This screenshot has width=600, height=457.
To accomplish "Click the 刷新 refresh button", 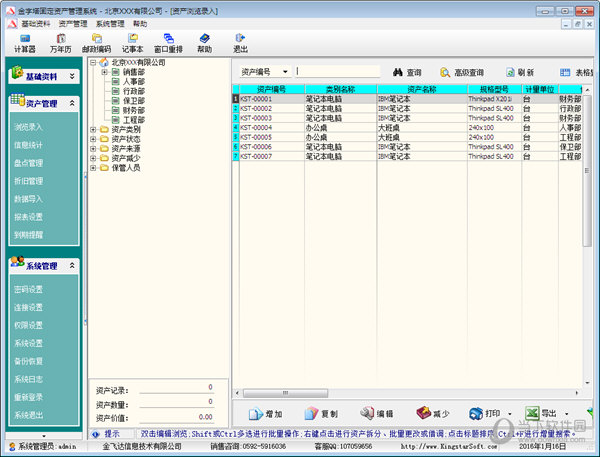I will coord(520,72).
